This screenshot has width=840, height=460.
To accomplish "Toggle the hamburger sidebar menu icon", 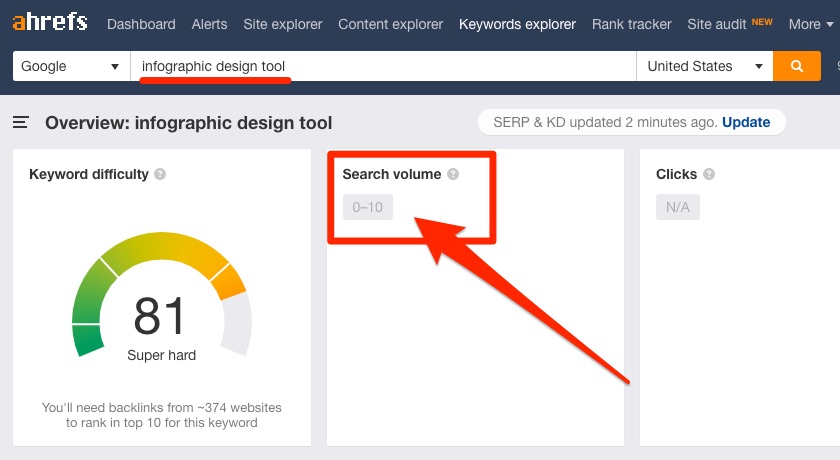I will (x=21, y=123).
